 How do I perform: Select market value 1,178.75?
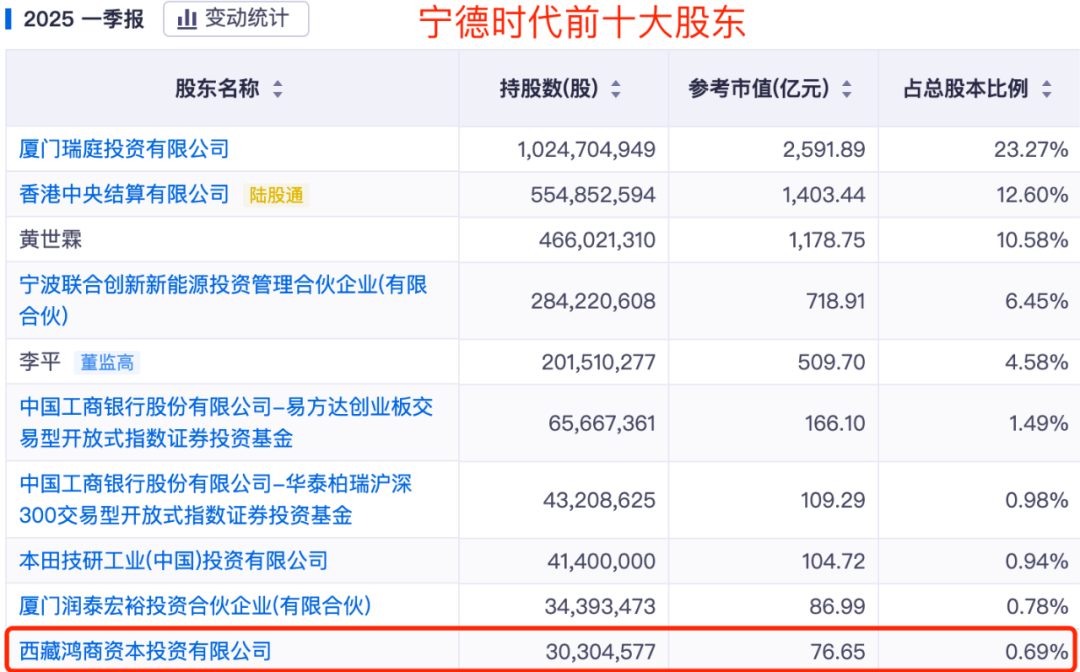tap(825, 240)
